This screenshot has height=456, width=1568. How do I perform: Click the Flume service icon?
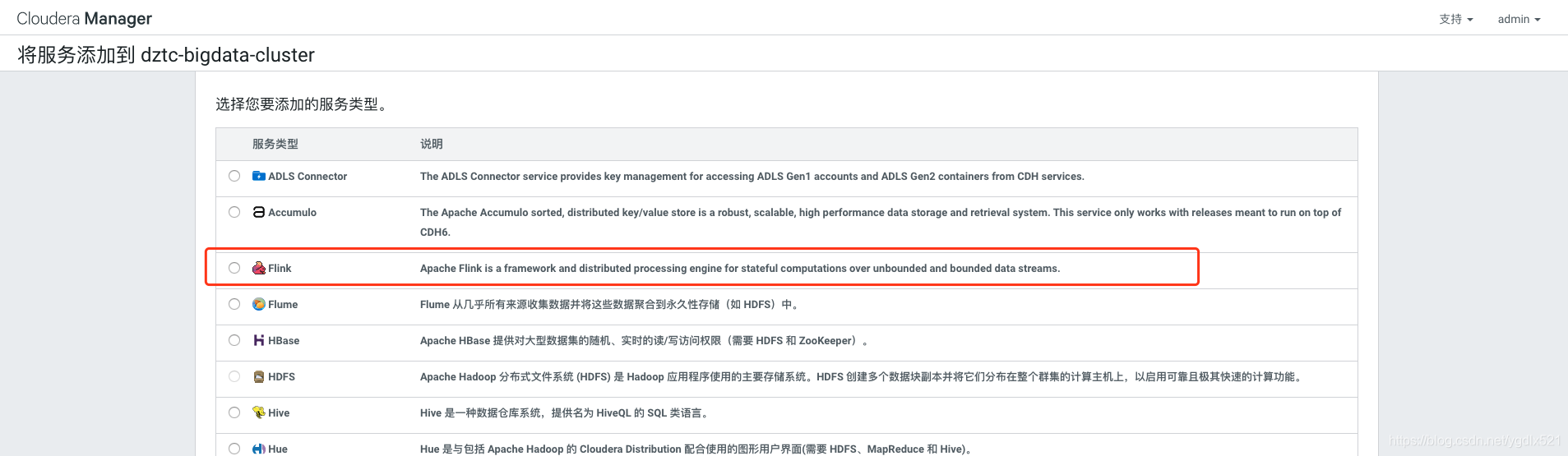coord(259,304)
